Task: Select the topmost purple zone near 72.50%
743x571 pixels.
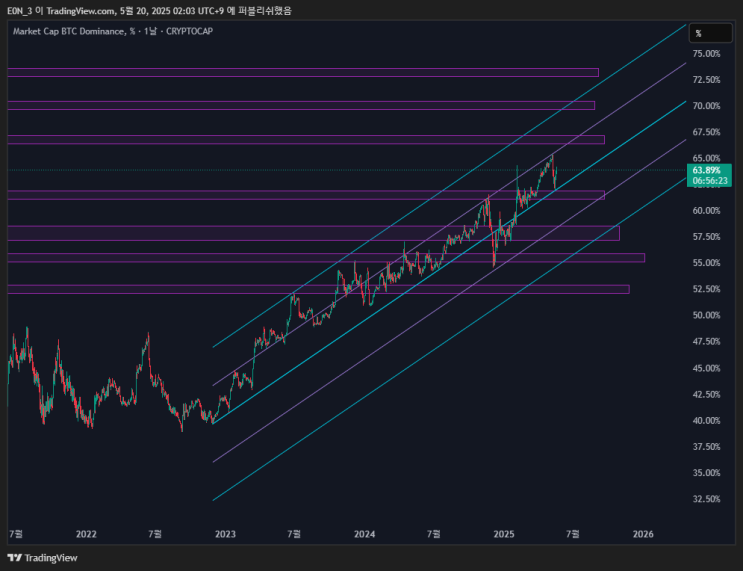Action: (303, 73)
